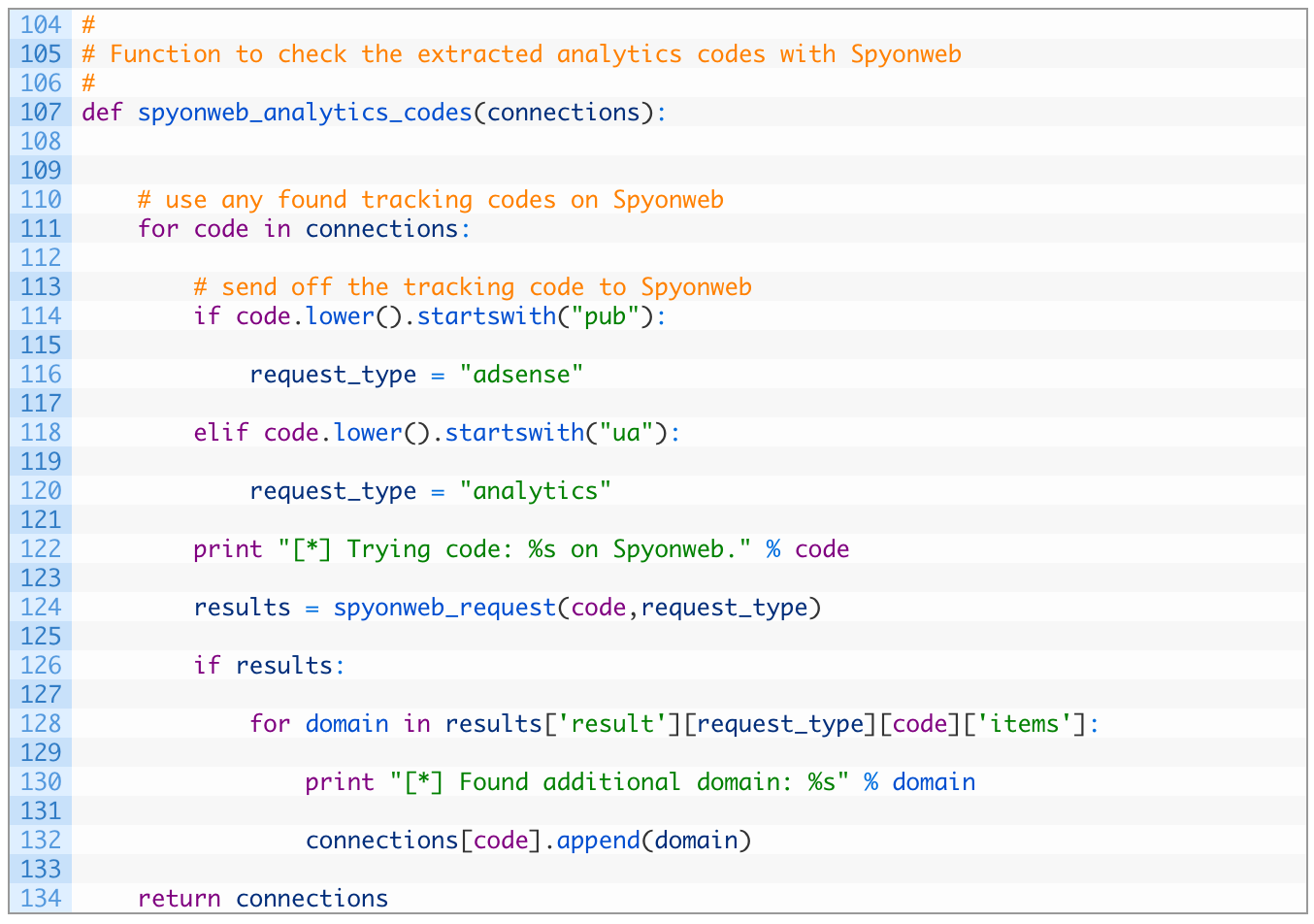Click line number 128 in the gutter
The height and width of the screenshot is (924, 1314).
click(x=41, y=723)
